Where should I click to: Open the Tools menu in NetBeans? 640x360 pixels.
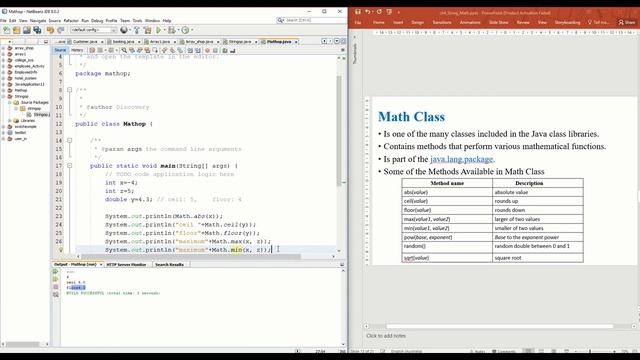pos(137,20)
